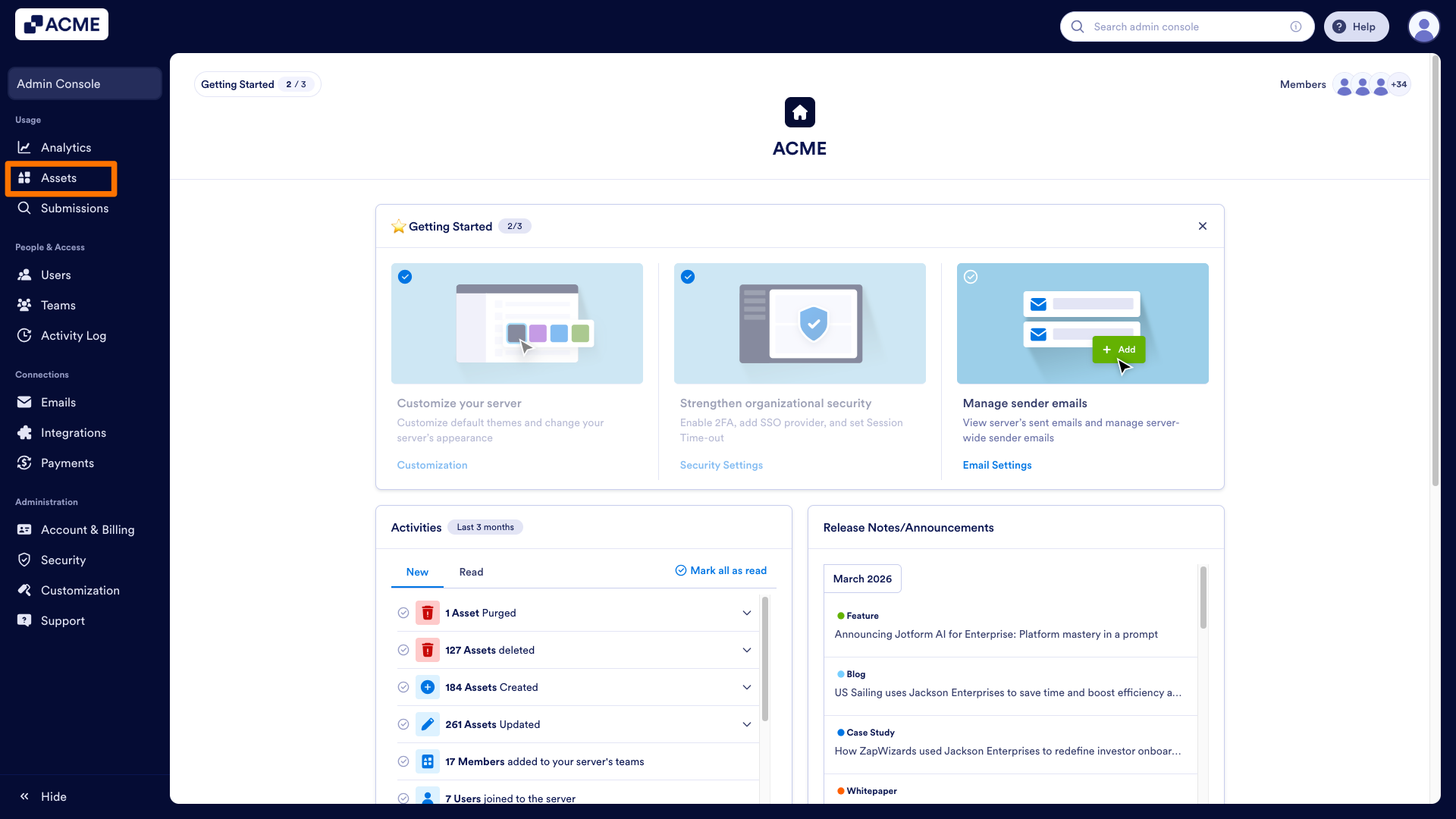Select Mark all as read
1456x819 pixels.
coord(720,570)
